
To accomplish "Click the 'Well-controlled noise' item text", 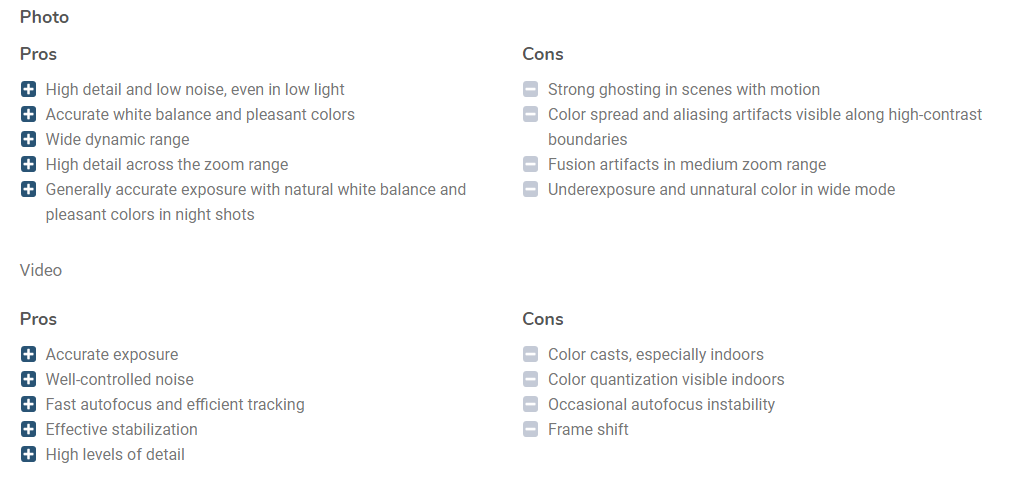I will (x=119, y=379).
